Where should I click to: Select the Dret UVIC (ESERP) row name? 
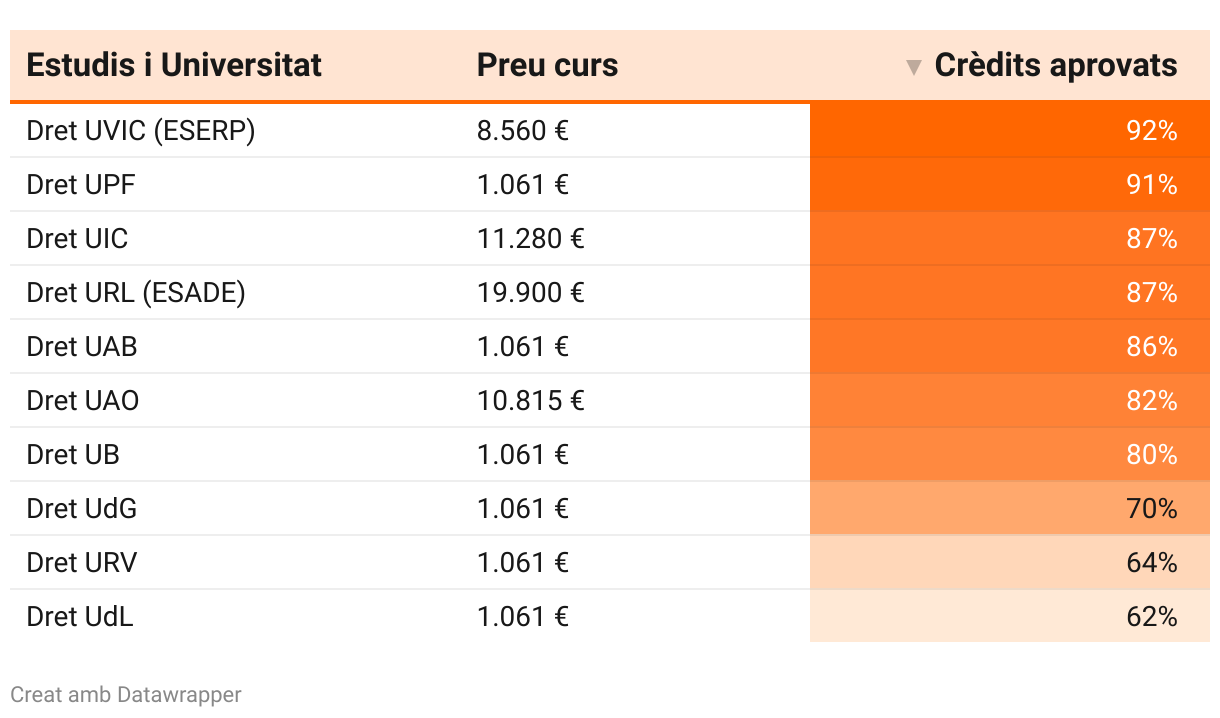pos(141,131)
